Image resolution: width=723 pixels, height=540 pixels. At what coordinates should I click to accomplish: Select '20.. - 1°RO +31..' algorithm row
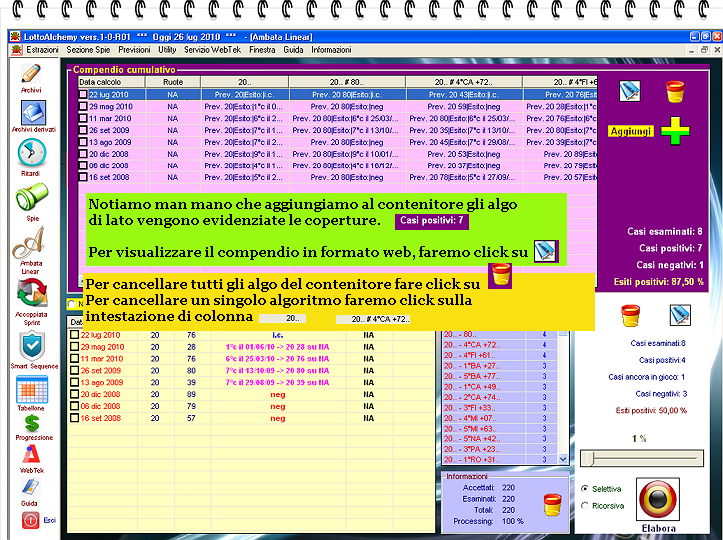(x=500, y=460)
